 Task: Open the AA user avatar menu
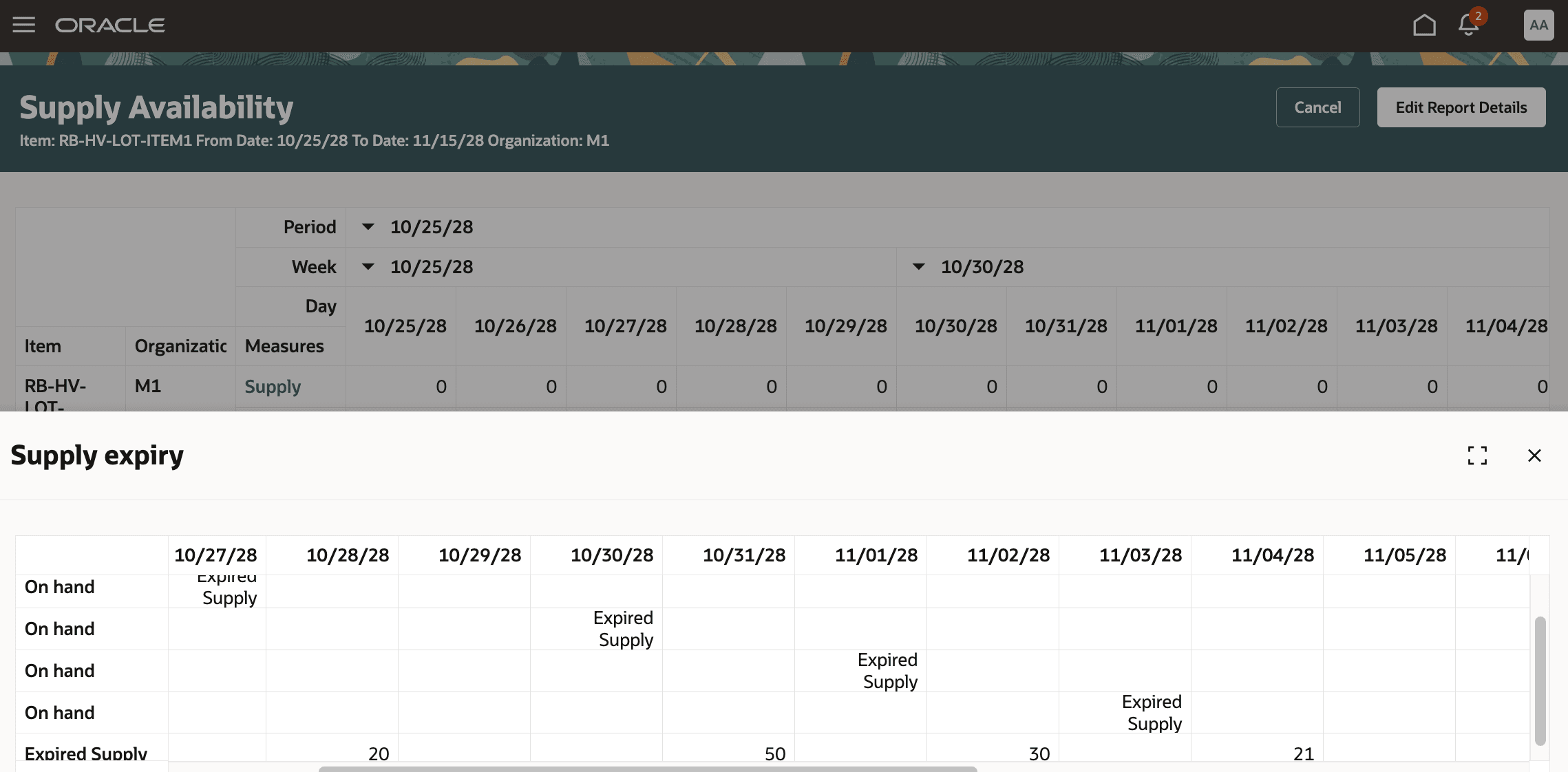pos(1538,25)
